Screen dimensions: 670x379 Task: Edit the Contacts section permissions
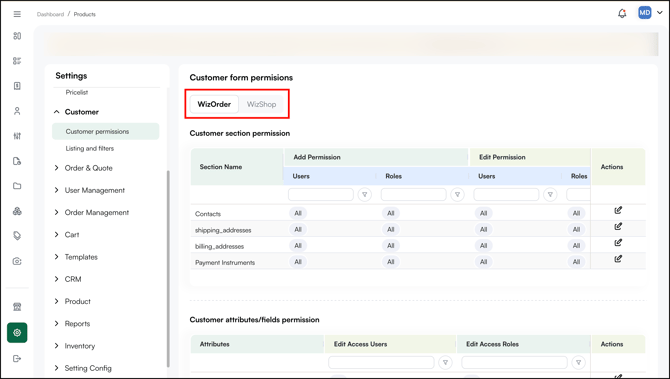[x=618, y=210]
